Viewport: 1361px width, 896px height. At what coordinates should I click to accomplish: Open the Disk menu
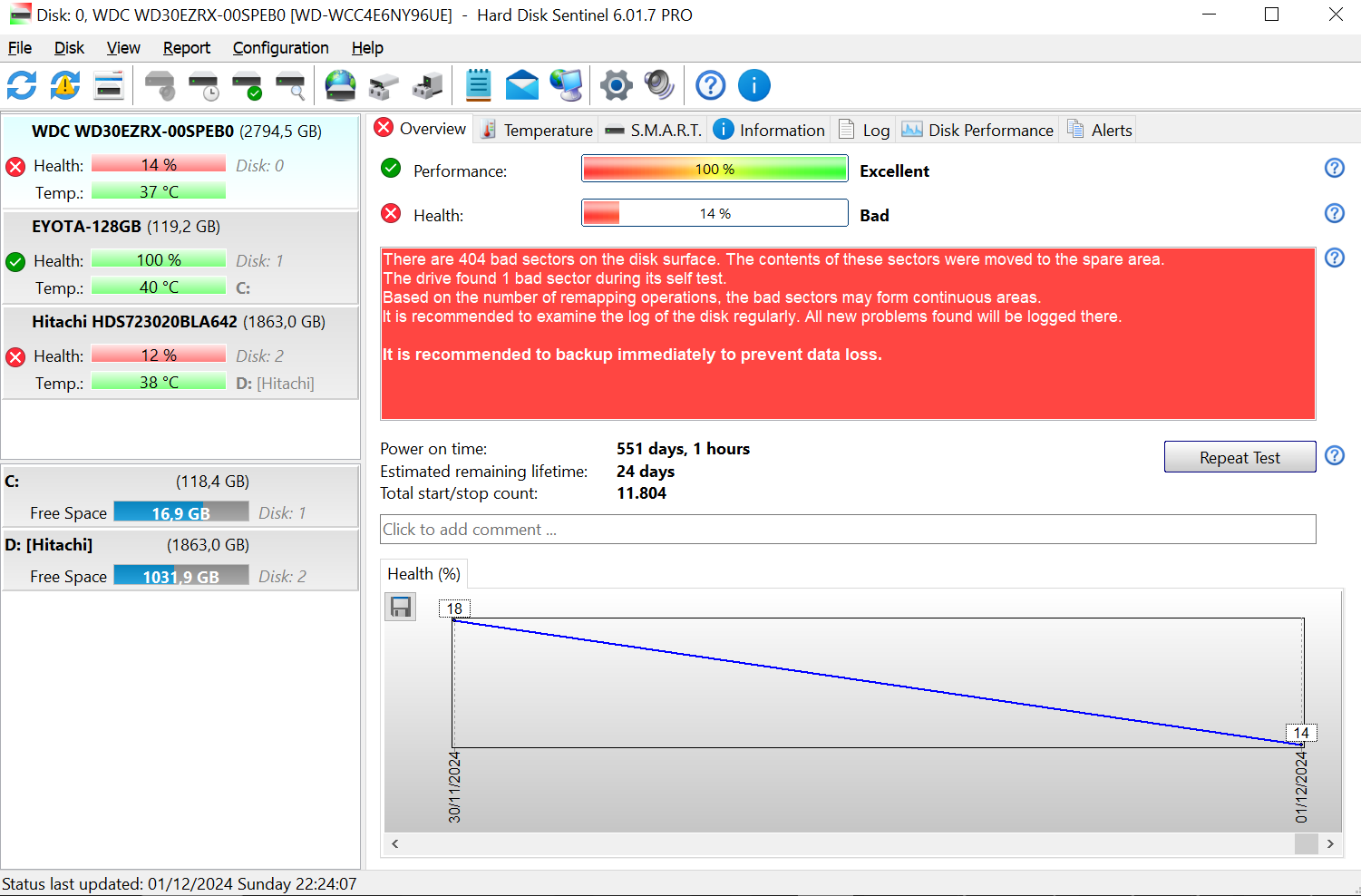tap(69, 48)
